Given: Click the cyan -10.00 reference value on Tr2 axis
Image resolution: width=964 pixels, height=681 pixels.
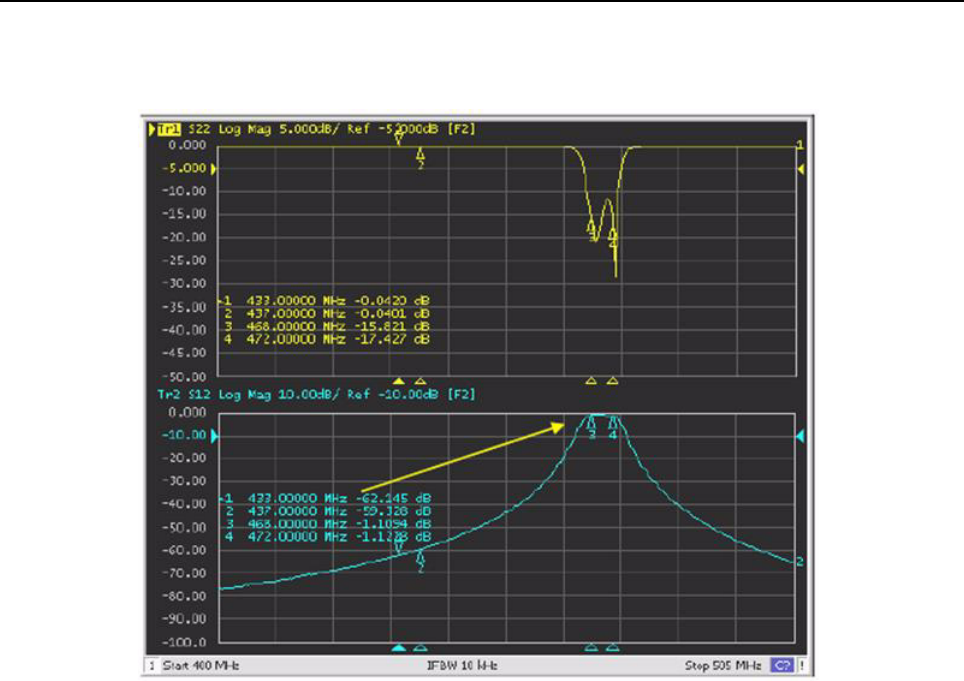Looking at the screenshot, I should (184, 435).
